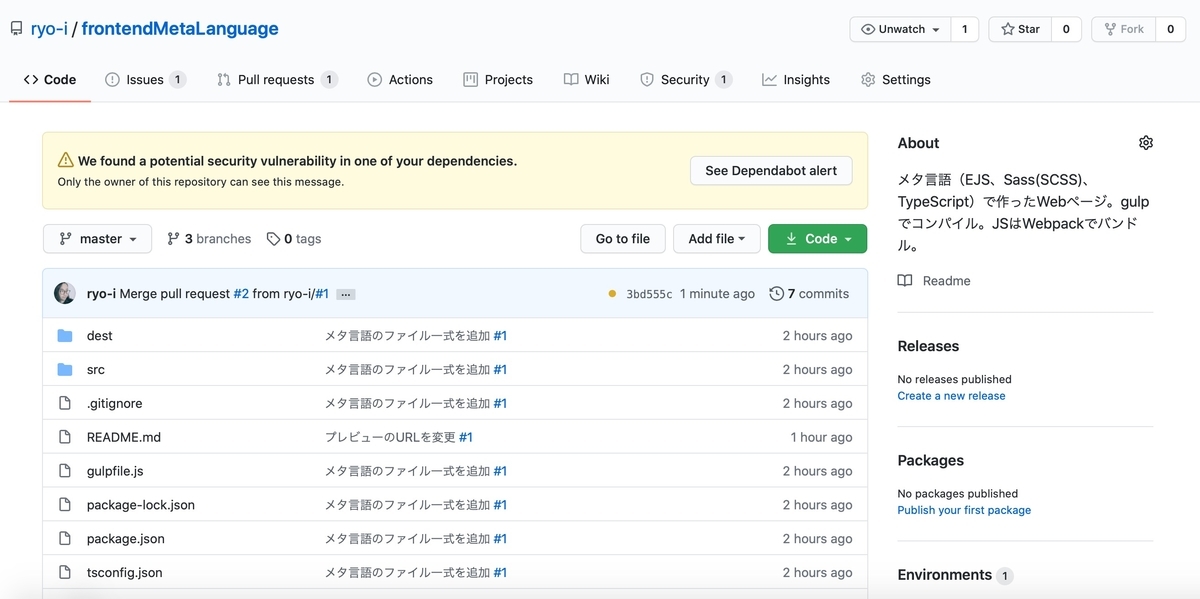1200x599 pixels.
Task: Open the Readme link in About
Action: pyautogui.click(x=946, y=281)
